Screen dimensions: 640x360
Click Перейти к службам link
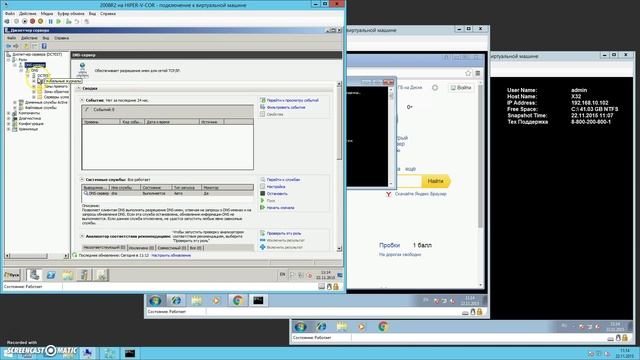coord(283,180)
